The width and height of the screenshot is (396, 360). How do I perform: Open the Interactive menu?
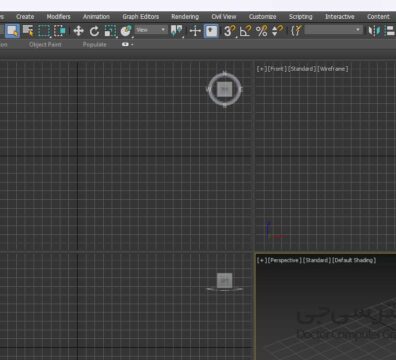pyautogui.click(x=340, y=16)
